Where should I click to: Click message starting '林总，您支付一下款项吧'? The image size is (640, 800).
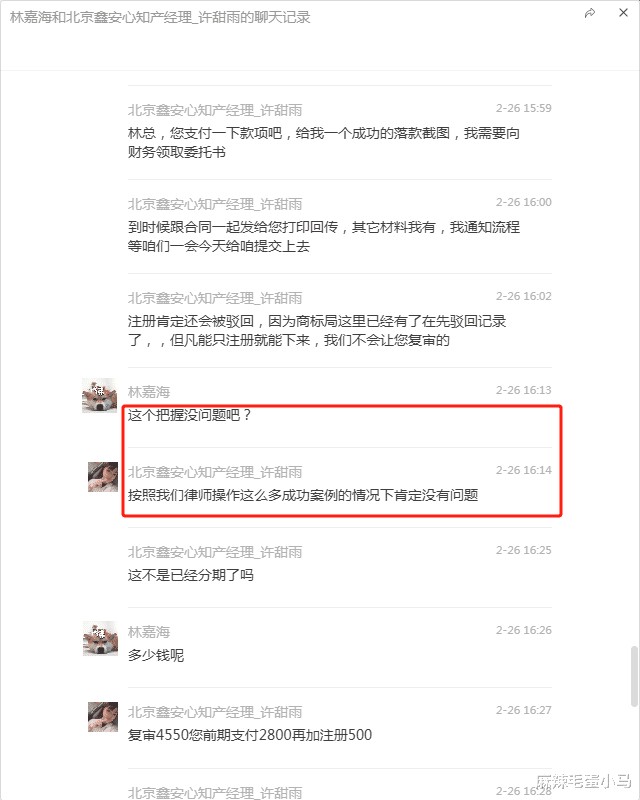324,142
